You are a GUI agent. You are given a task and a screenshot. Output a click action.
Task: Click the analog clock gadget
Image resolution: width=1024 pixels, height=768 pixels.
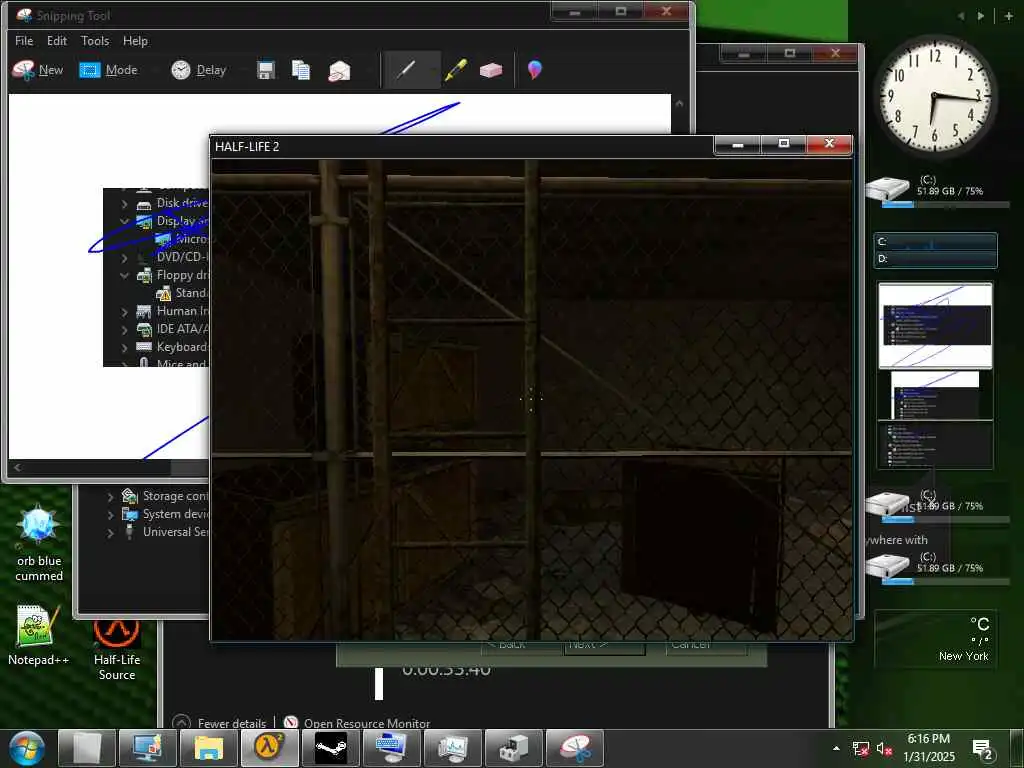pyautogui.click(x=934, y=95)
